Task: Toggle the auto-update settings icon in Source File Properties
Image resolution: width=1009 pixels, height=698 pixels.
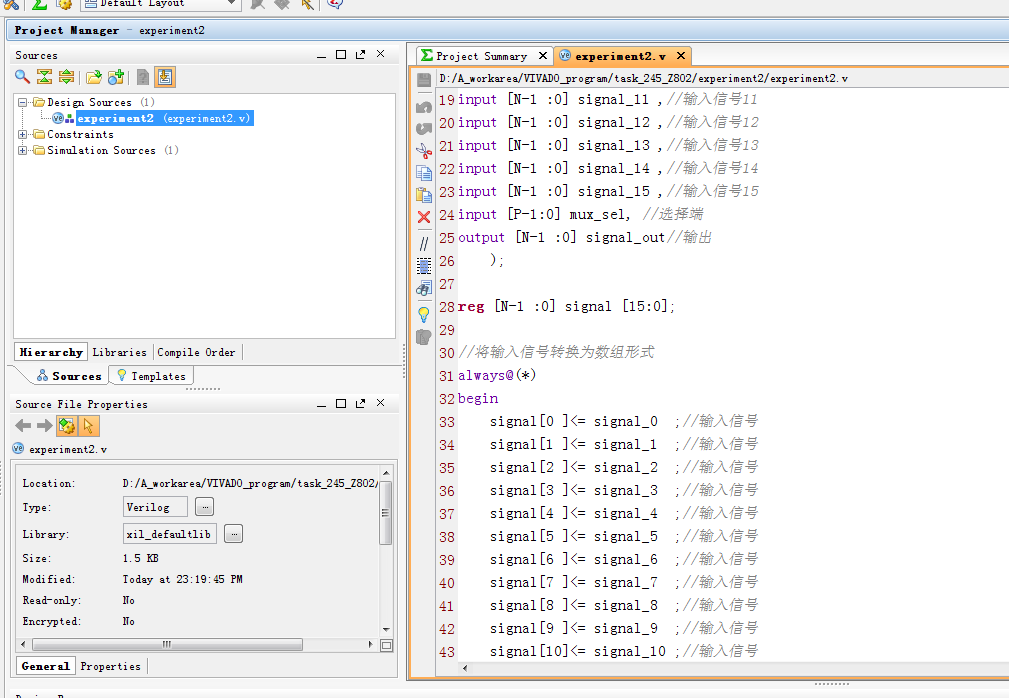Action: [x=66, y=426]
